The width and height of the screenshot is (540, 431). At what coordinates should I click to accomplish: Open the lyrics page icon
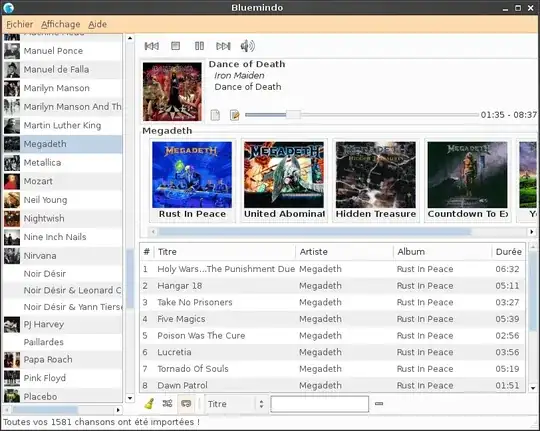tap(215, 115)
